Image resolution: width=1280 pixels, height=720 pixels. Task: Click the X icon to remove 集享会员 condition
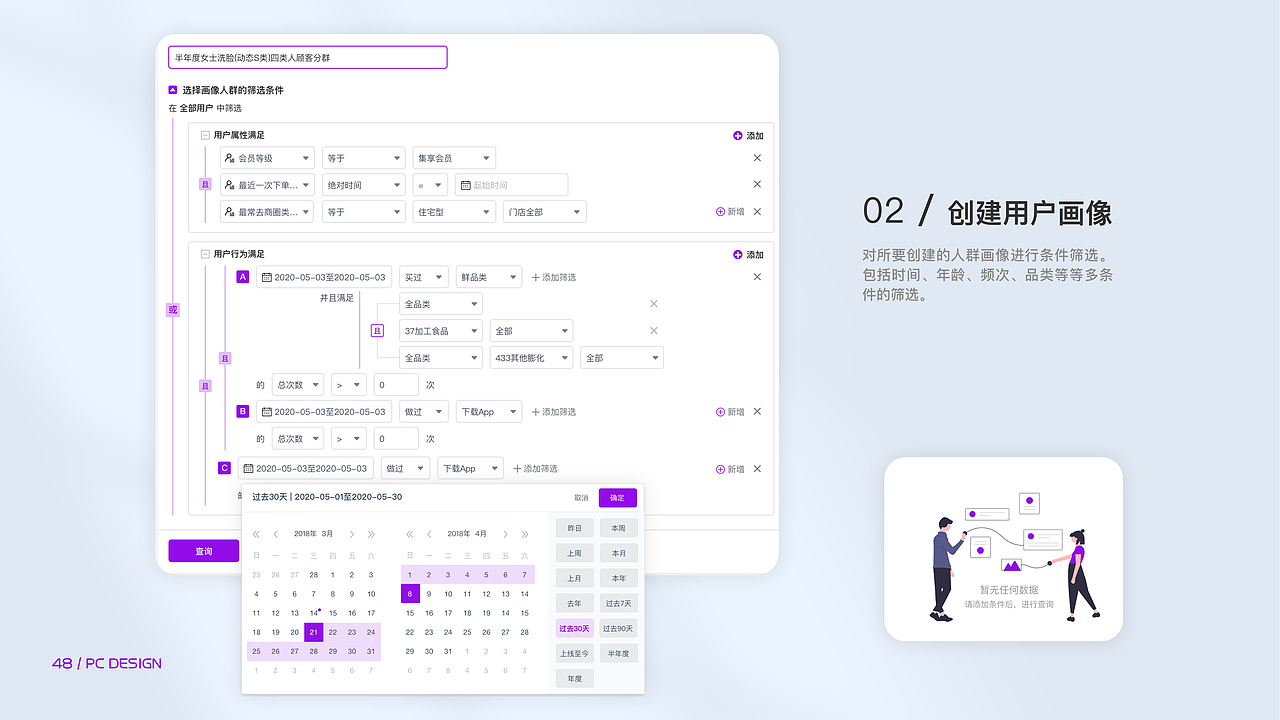(757, 157)
